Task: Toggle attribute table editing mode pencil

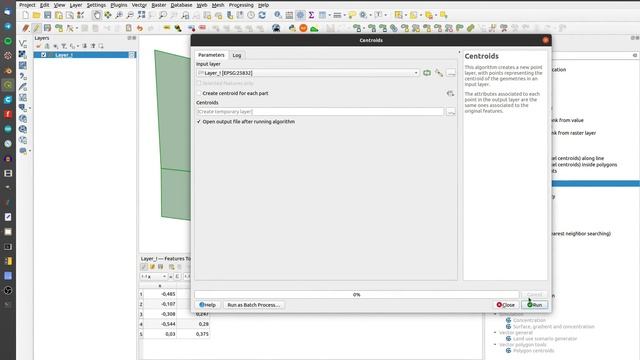Action: point(144,267)
